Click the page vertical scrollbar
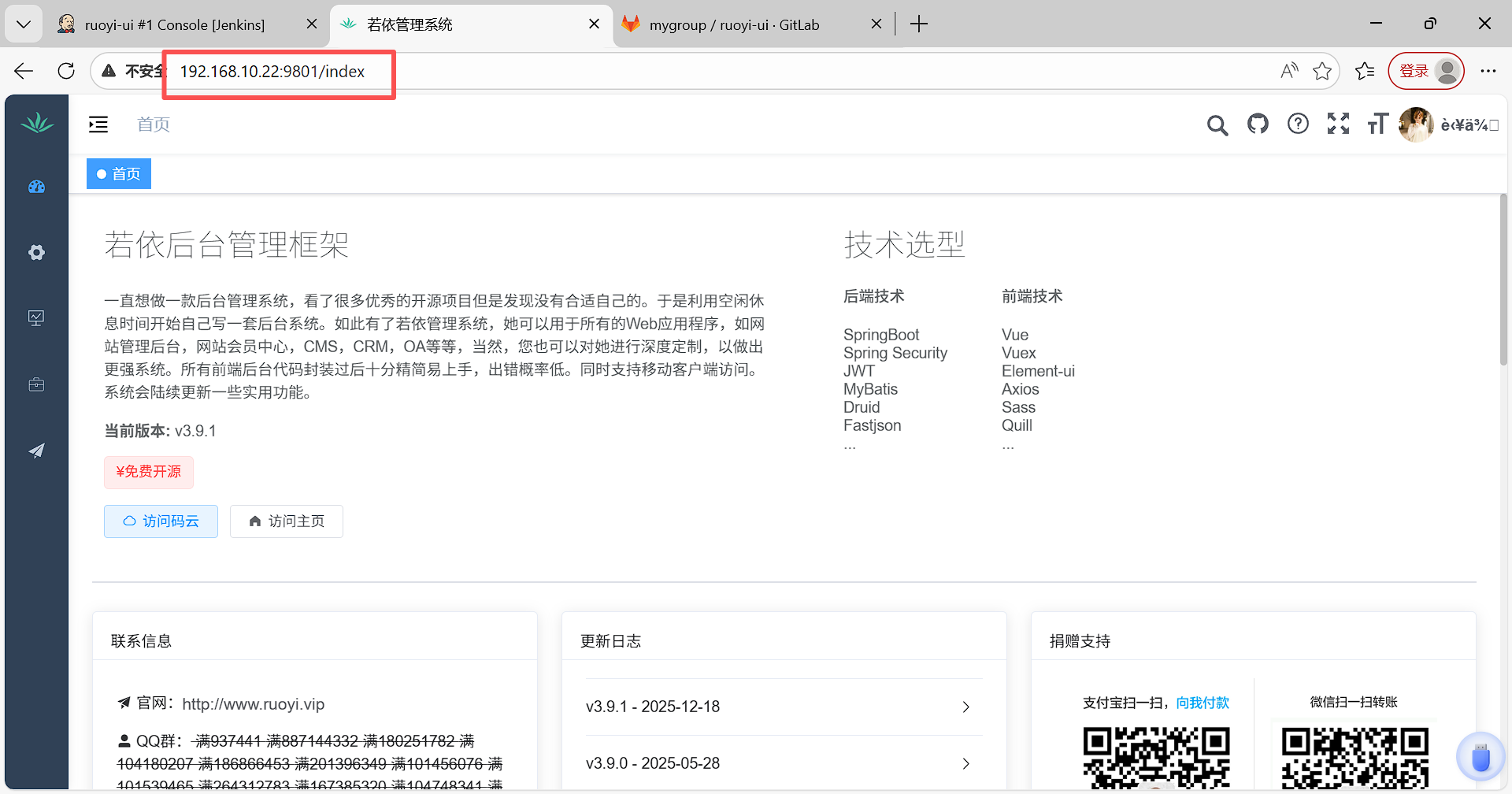The image size is (1512, 794). [1503, 279]
